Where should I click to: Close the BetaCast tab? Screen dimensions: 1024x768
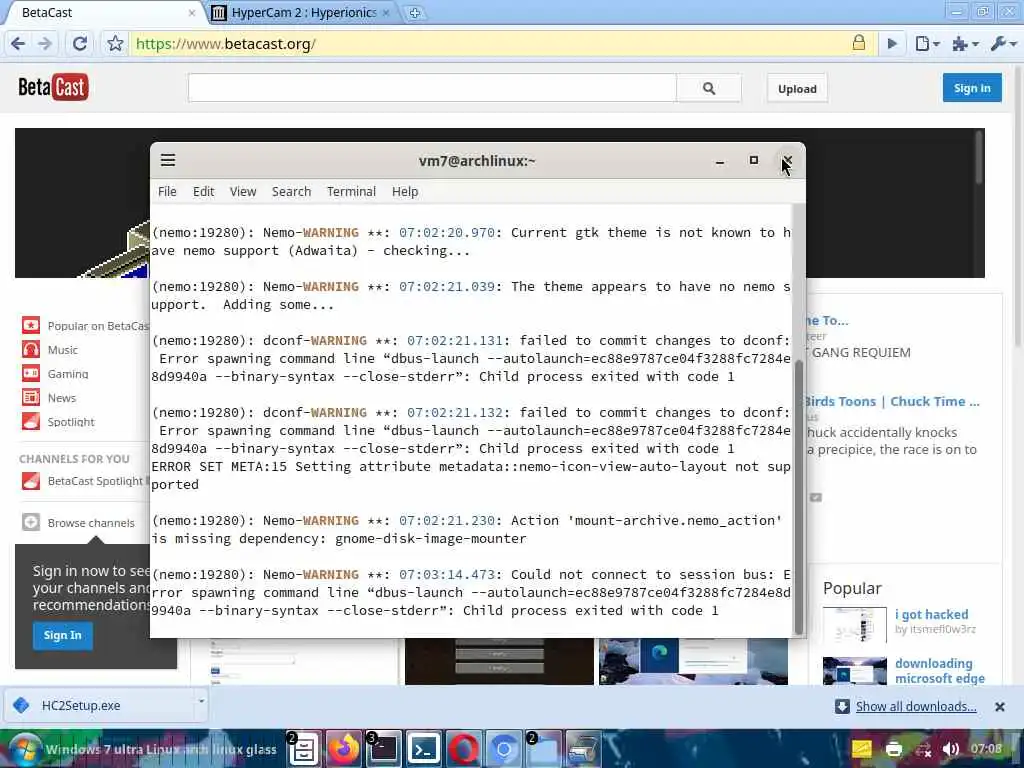[191, 13]
